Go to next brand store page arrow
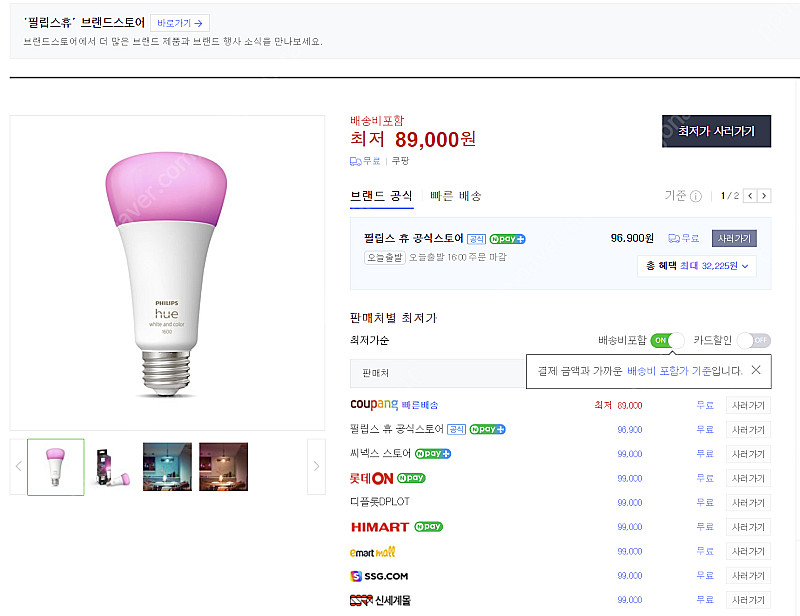 pyautogui.click(x=764, y=196)
